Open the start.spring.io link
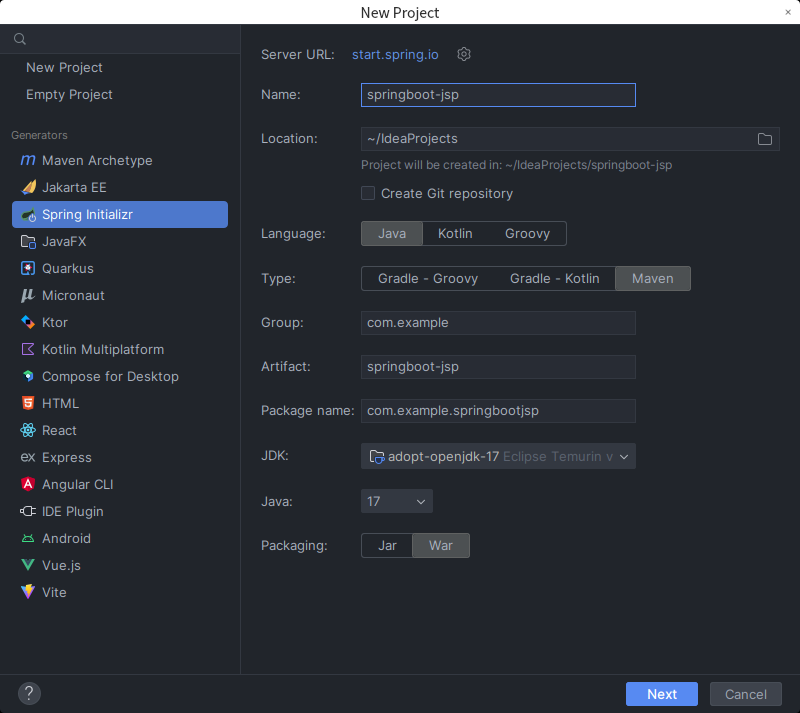Image resolution: width=800 pixels, height=713 pixels. [x=395, y=54]
